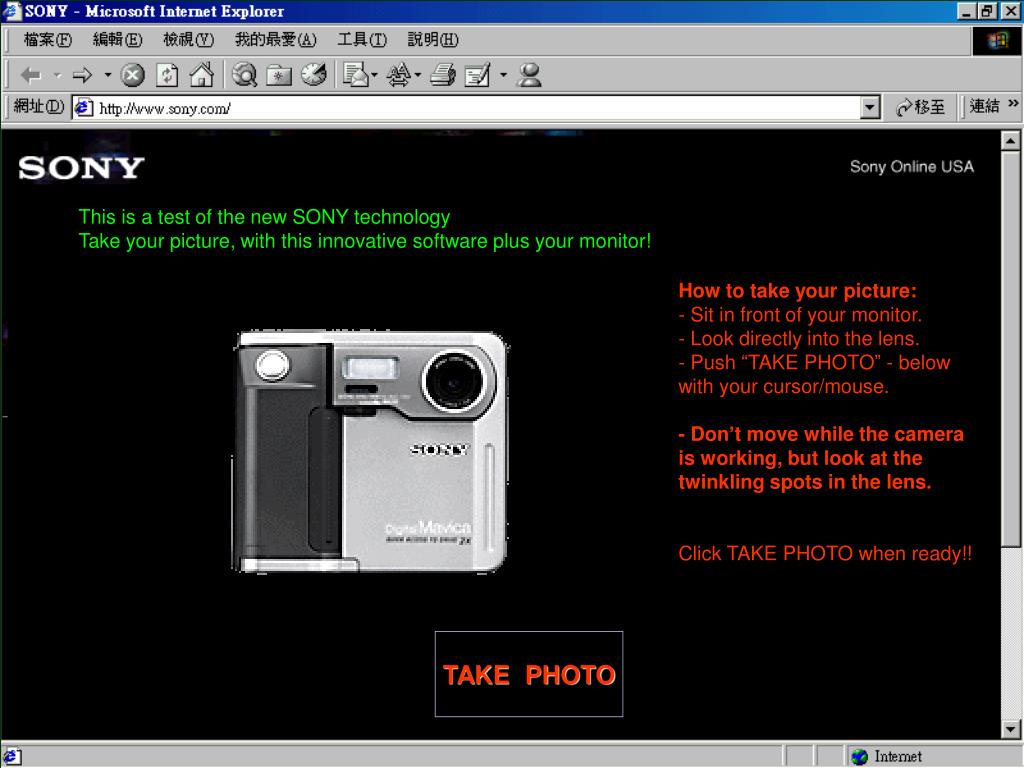Print the page with the printer icon
The height and width of the screenshot is (768, 1024).
(443, 75)
